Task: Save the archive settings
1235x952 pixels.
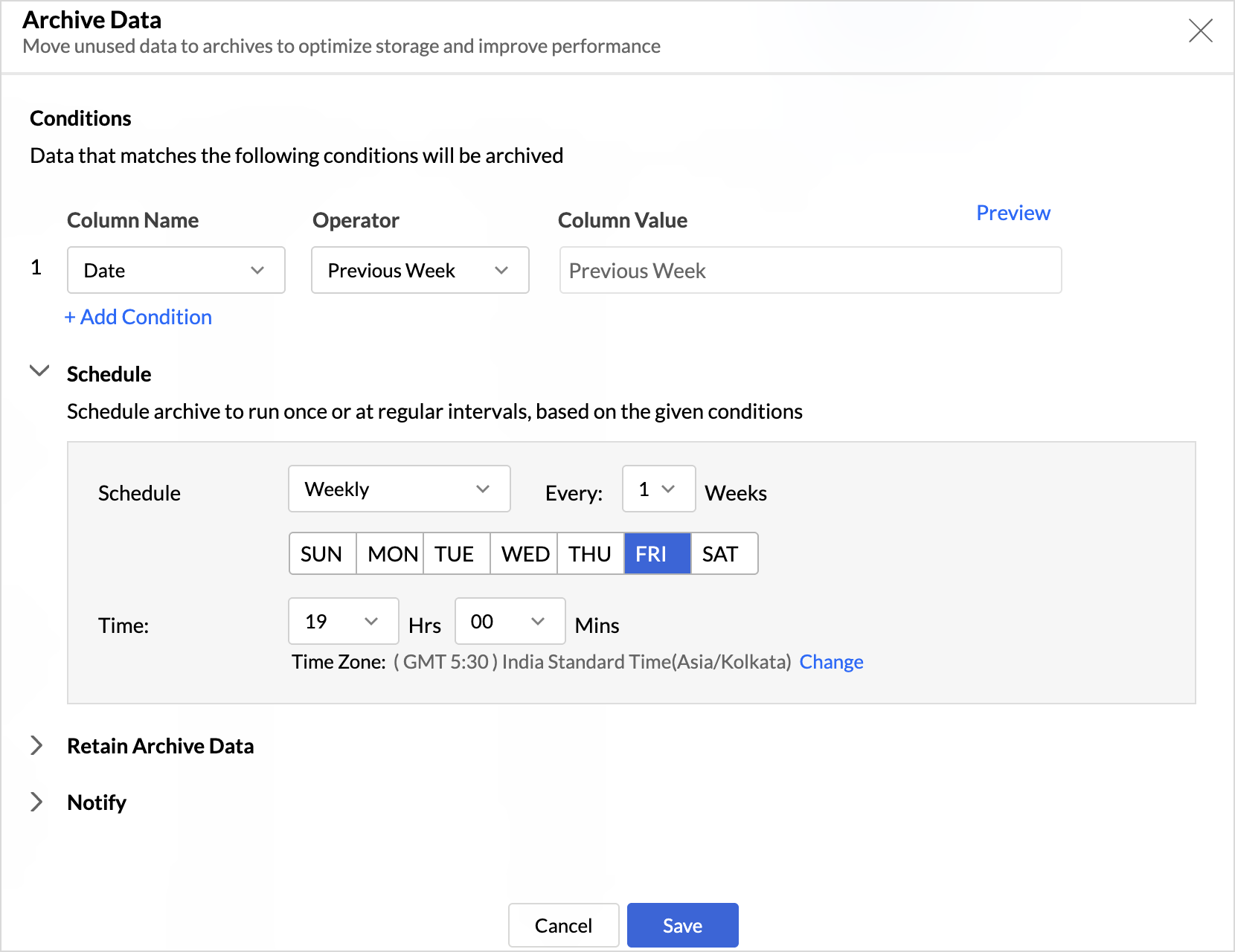Action: click(682, 926)
